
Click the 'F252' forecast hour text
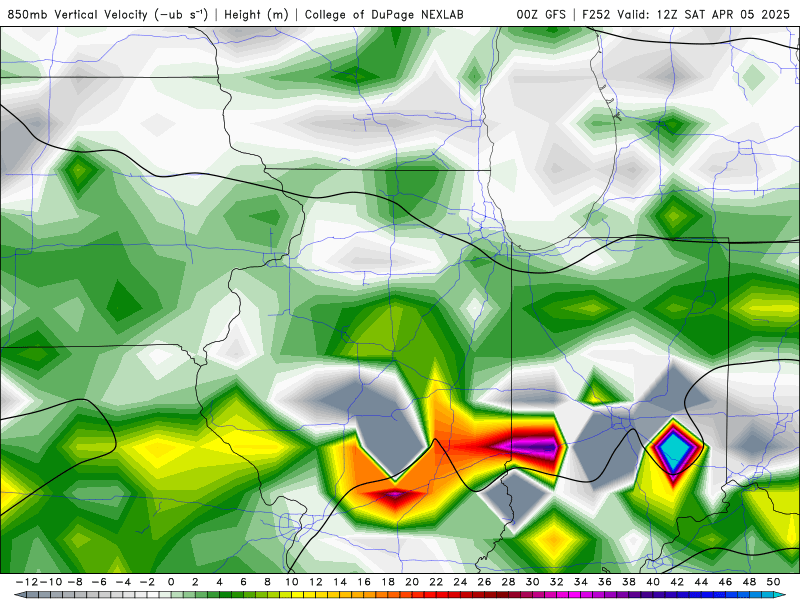596,15
